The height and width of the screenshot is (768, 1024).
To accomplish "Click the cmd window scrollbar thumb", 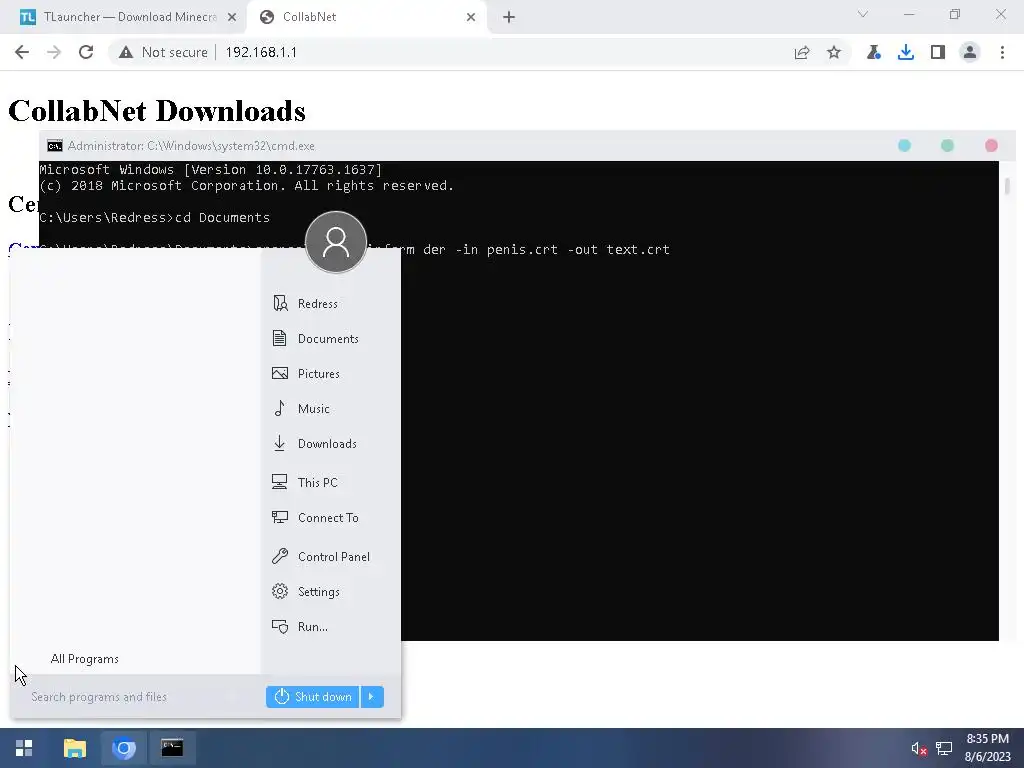I will click(x=1008, y=186).
